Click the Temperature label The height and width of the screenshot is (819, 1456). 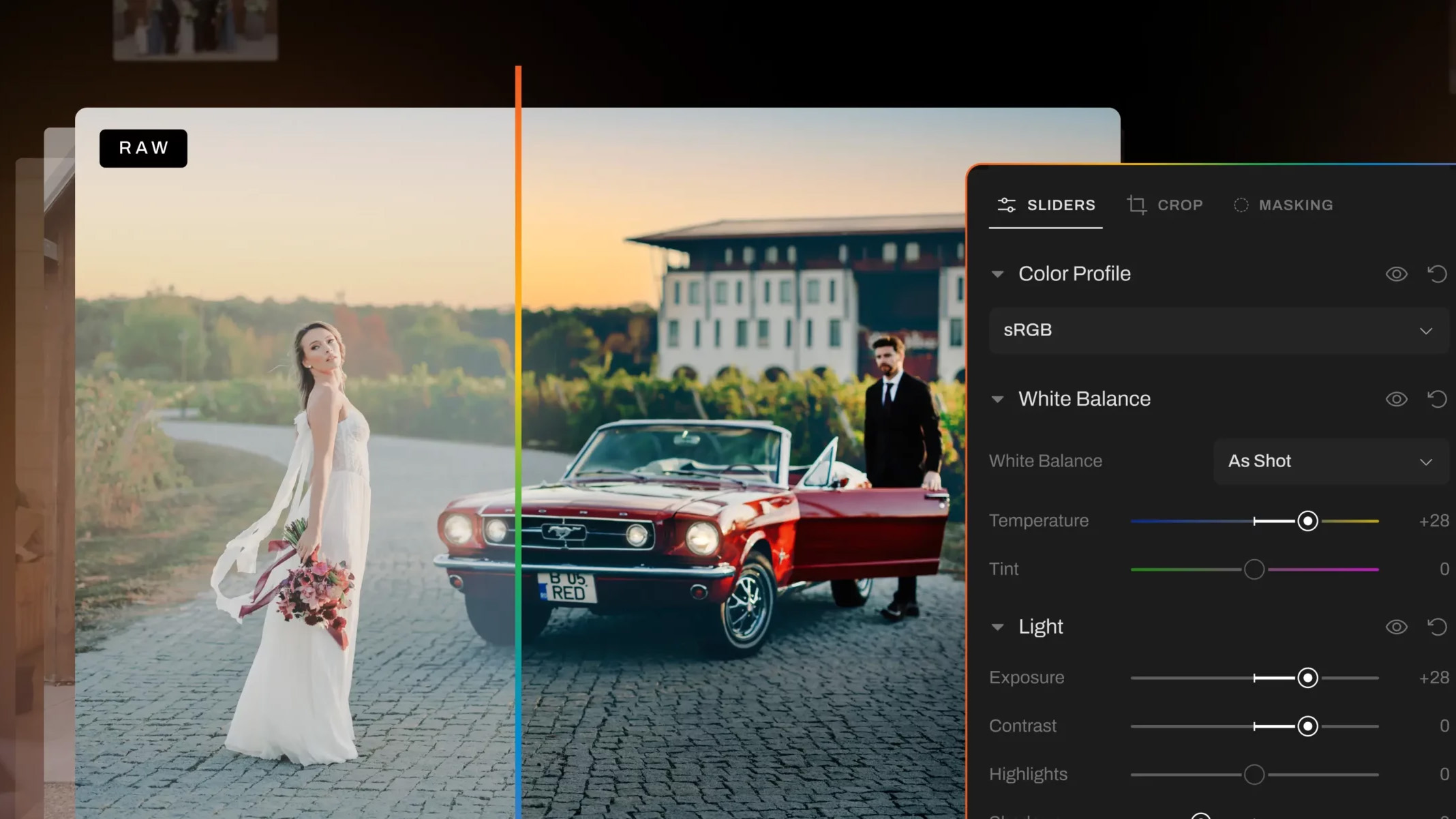pyautogui.click(x=1038, y=521)
